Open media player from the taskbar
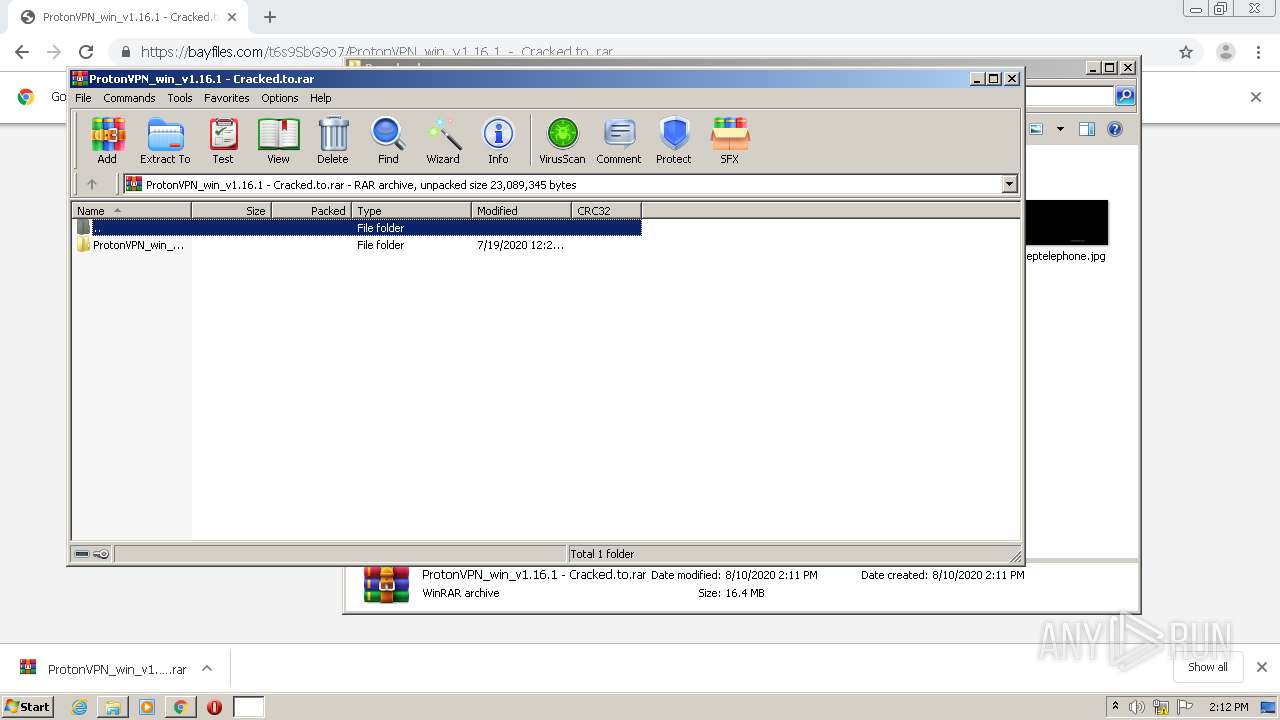1280x720 pixels. pos(147,707)
